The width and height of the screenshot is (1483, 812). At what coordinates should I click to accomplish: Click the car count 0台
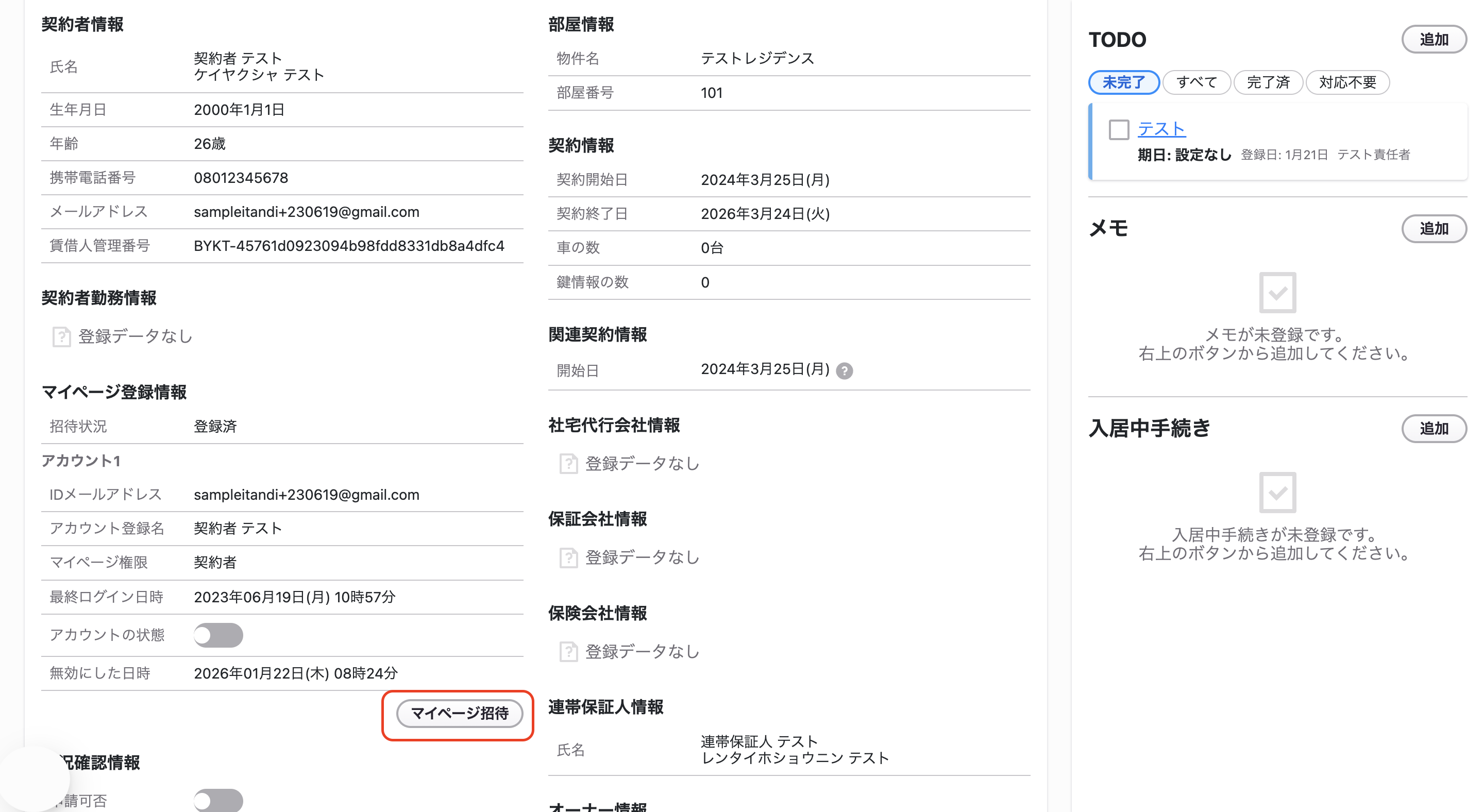pos(712,247)
